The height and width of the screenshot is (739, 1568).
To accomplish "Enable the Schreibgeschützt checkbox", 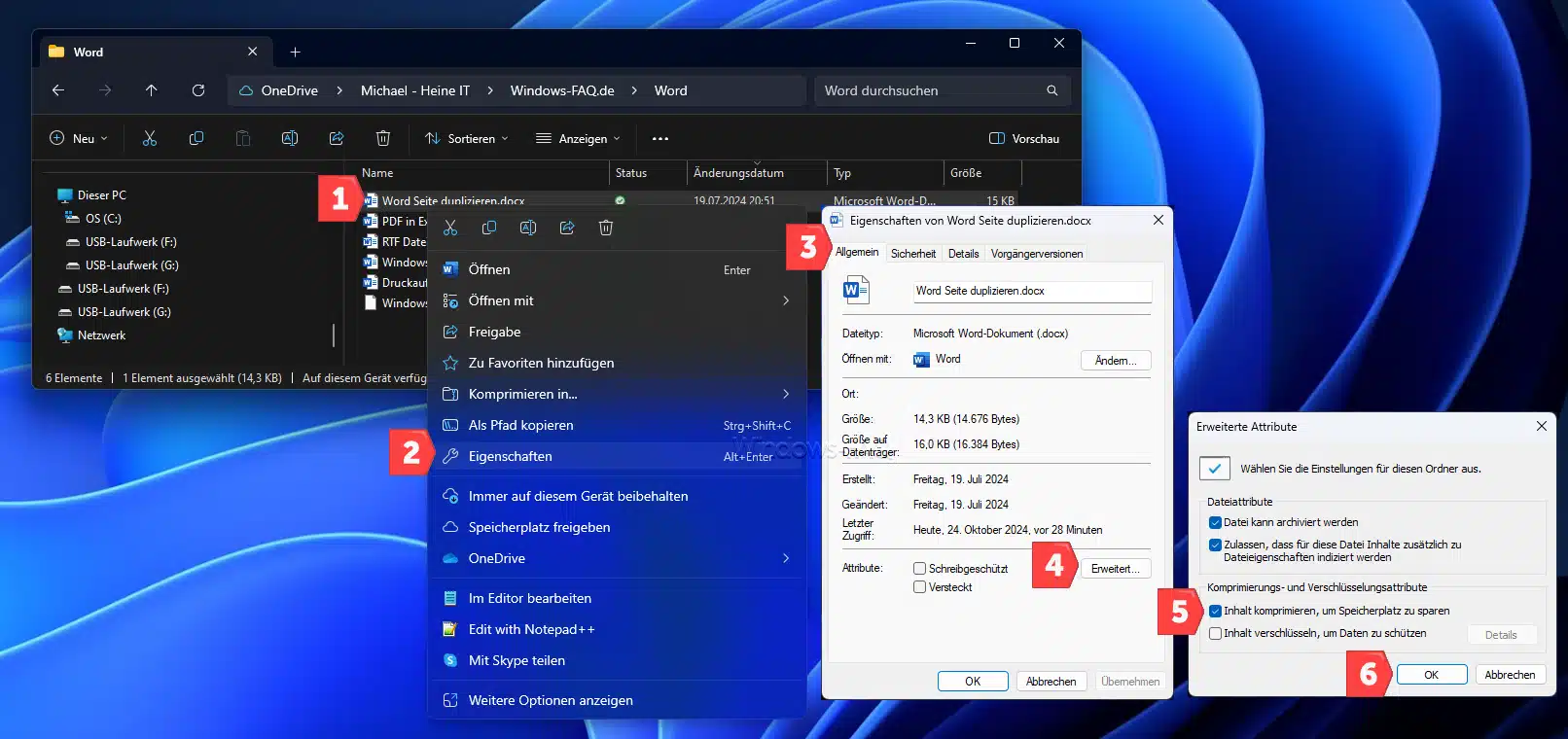I will tap(919, 569).
